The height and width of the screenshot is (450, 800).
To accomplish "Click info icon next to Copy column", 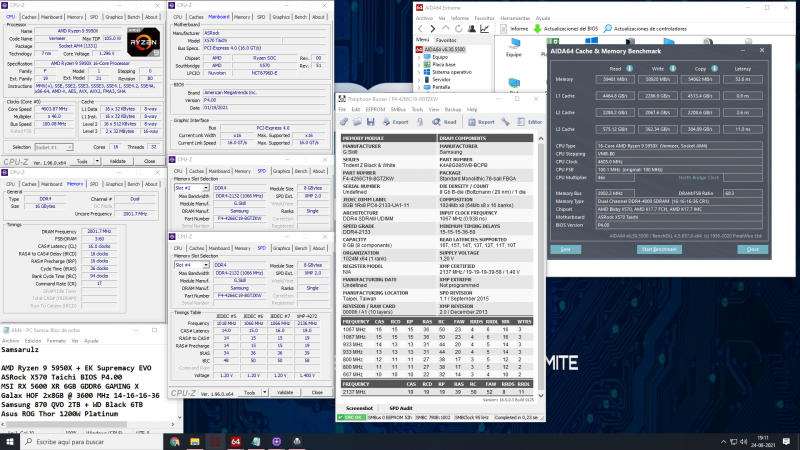I will pos(714,68).
